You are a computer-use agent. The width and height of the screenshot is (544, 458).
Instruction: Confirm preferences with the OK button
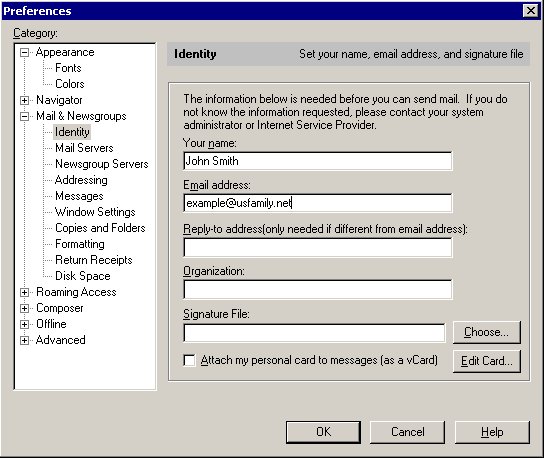(323, 432)
